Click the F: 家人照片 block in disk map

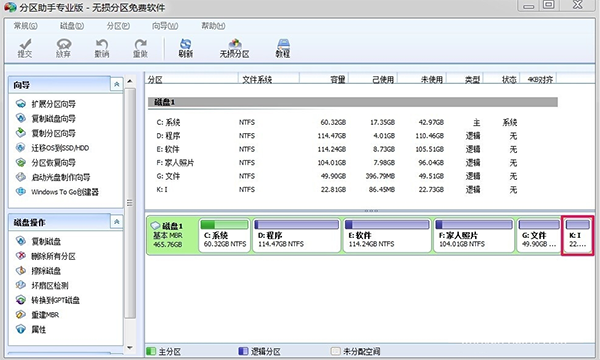click(x=474, y=235)
